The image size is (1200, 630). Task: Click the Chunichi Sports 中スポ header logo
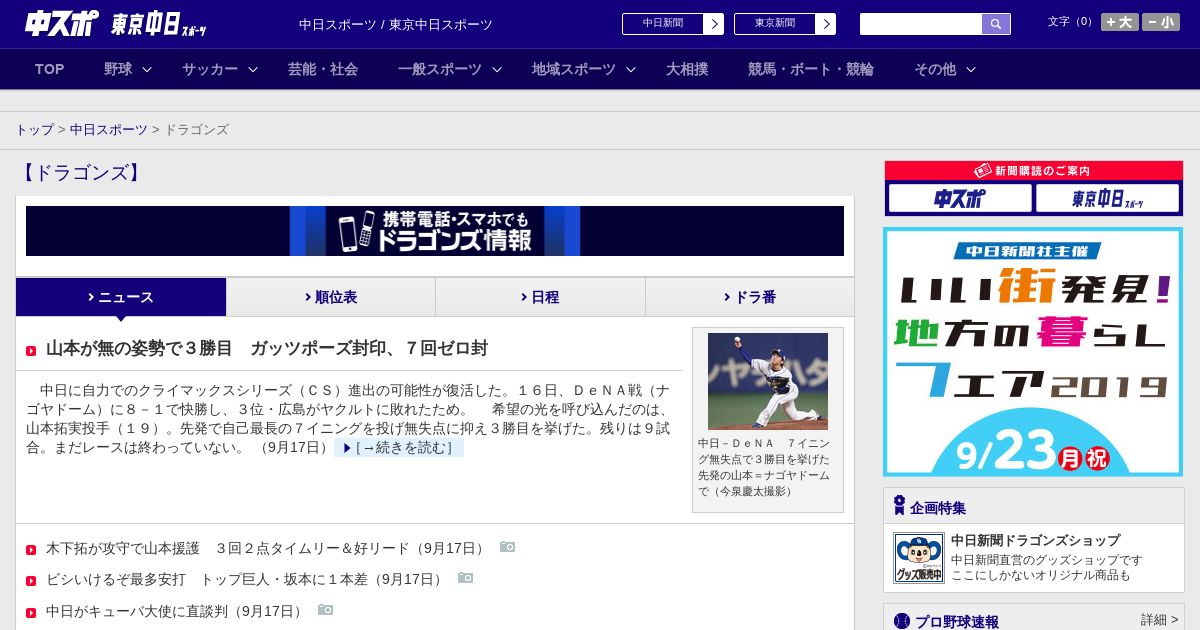(x=61, y=23)
